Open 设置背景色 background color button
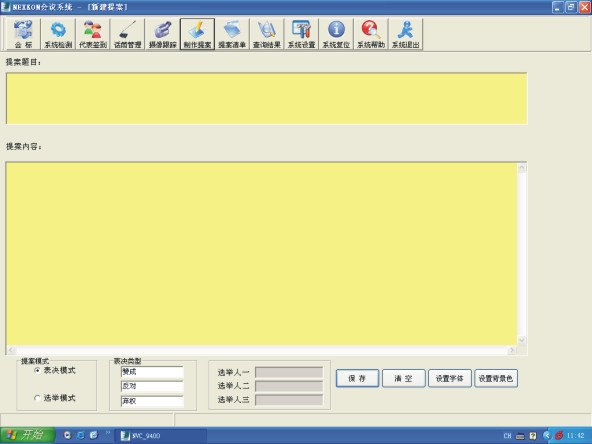 496,378
